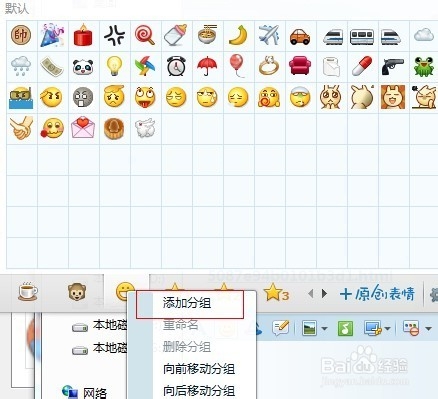Select the banana emoticon

click(x=238, y=35)
